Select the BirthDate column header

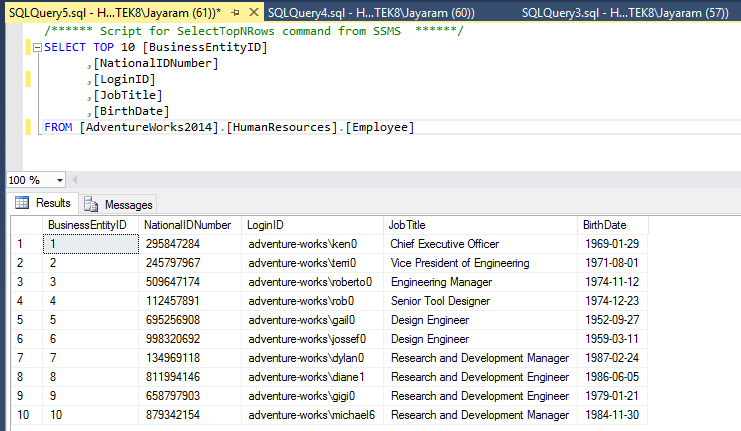(613, 225)
